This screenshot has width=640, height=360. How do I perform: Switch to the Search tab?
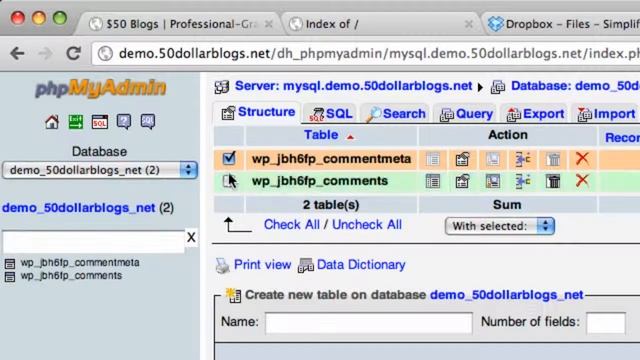[395, 113]
